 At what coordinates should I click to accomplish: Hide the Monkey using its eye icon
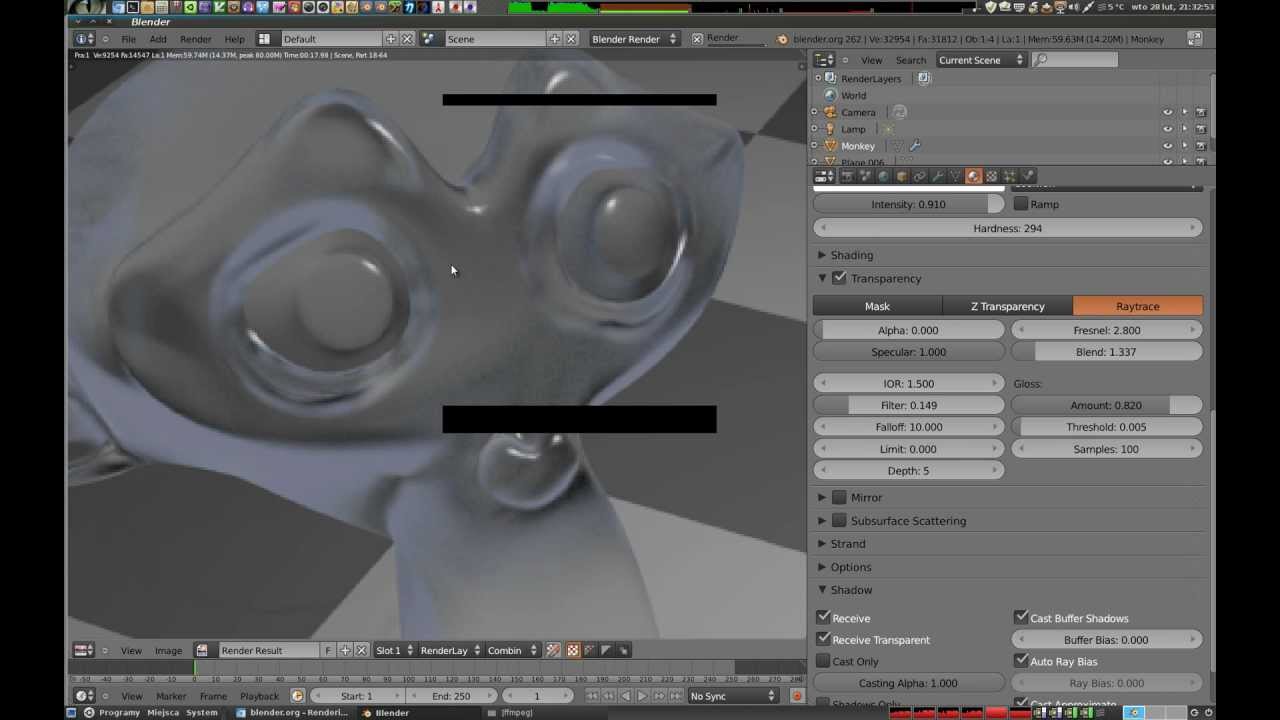(x=1167, y=146)
